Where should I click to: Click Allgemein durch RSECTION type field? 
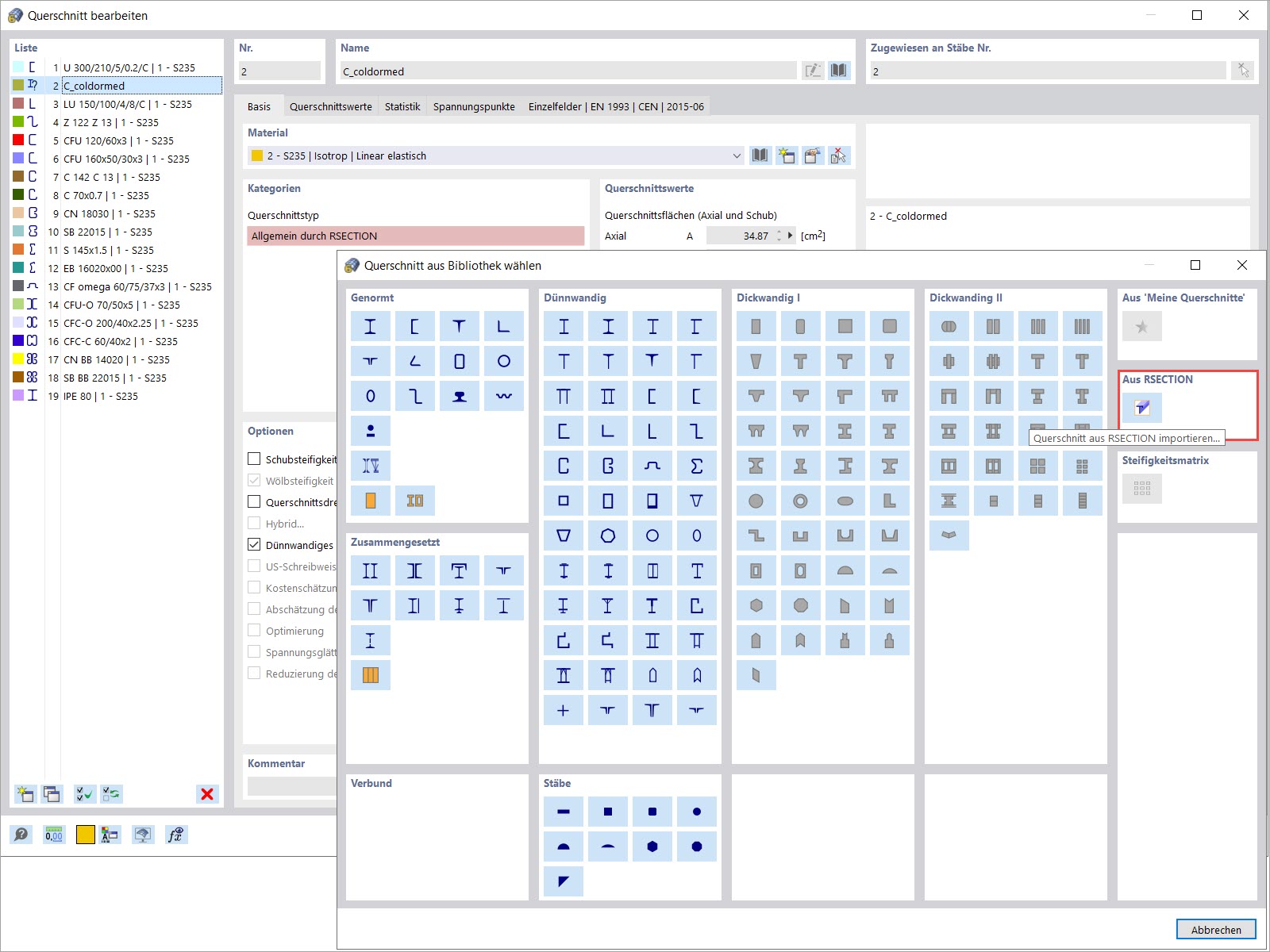(x=416, y=236)
